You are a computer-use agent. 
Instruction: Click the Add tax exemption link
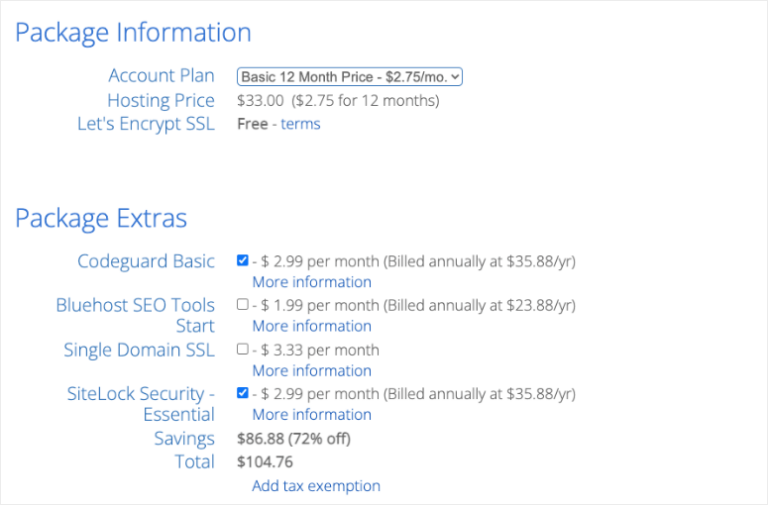316,486
